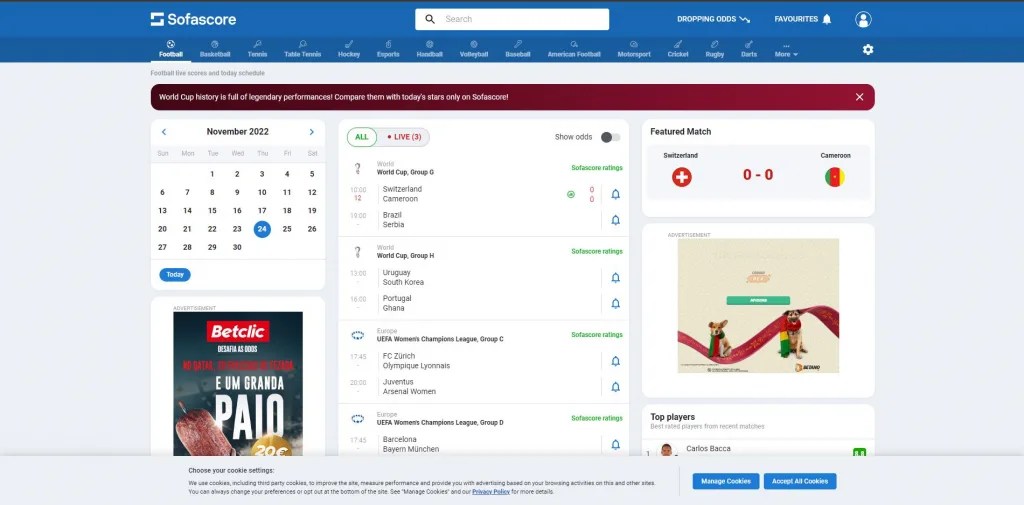Open the Sofascore logo home link
This screenshot has height=505, width=1024.
[x=193, y=19]
